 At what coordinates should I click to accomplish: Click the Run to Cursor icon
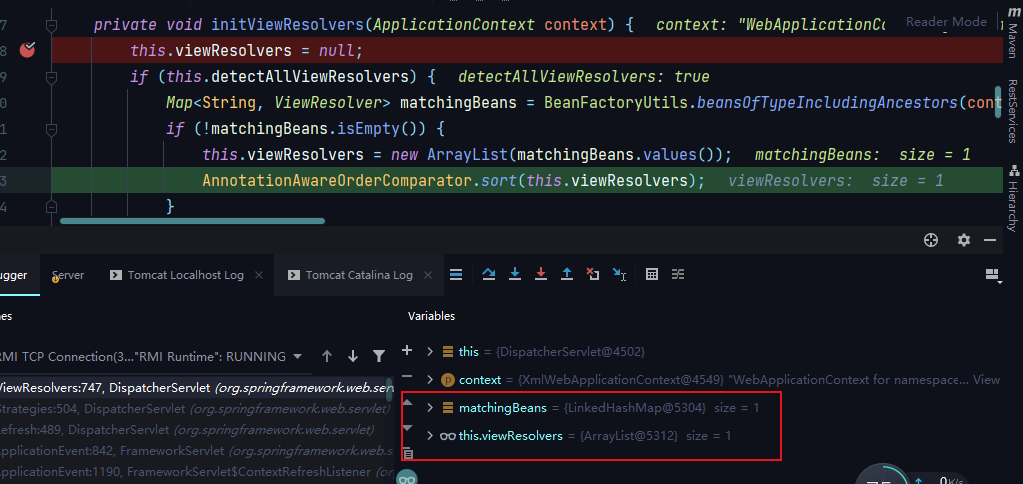619,275
